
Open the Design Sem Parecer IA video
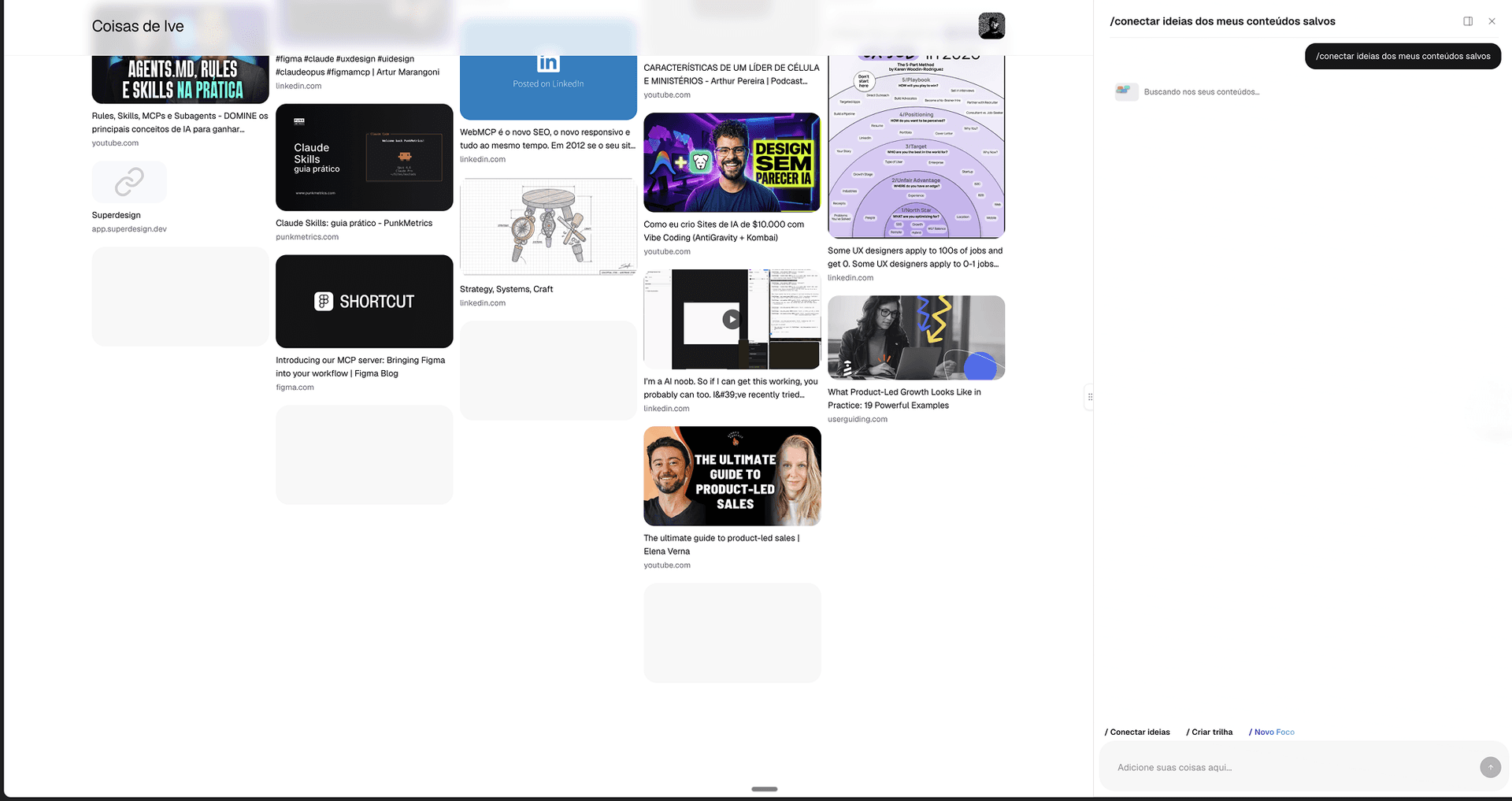click(732, 162)
